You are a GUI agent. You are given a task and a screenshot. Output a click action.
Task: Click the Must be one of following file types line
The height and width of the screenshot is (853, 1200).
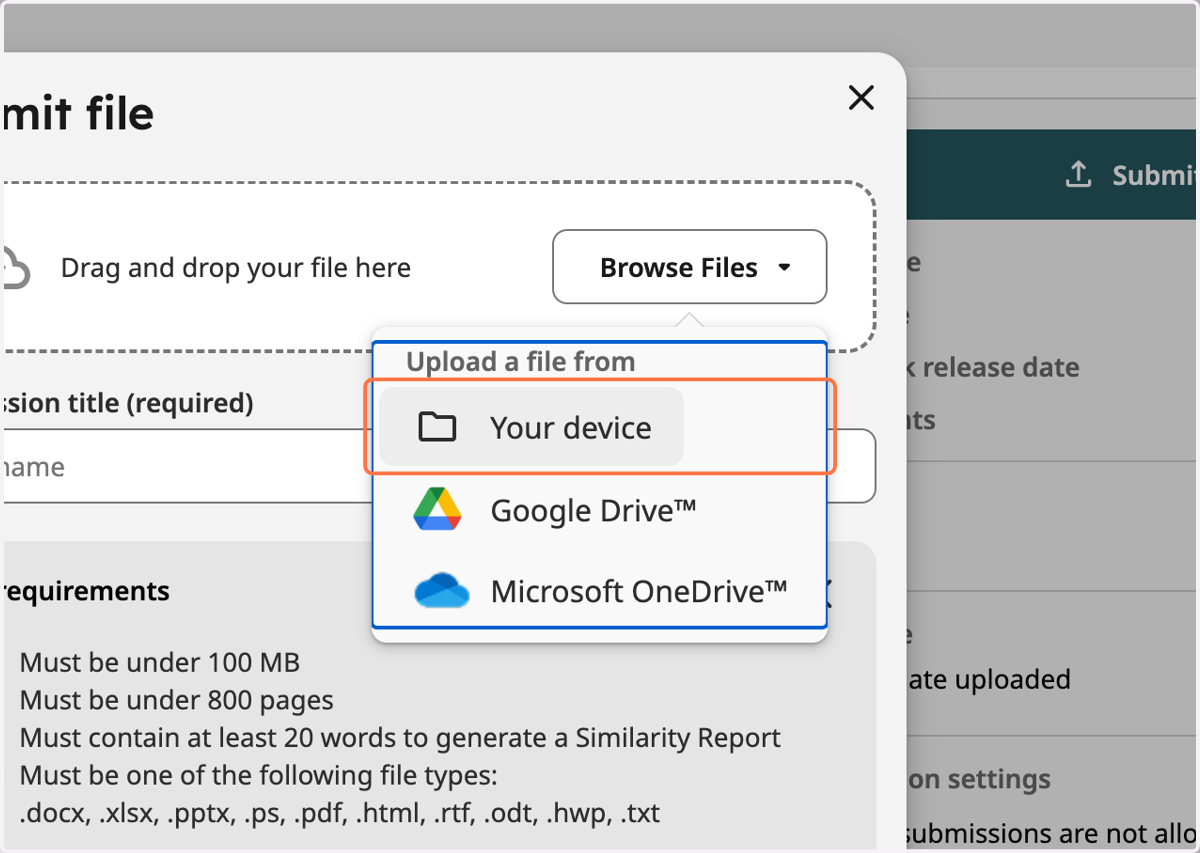pos(258,775)
